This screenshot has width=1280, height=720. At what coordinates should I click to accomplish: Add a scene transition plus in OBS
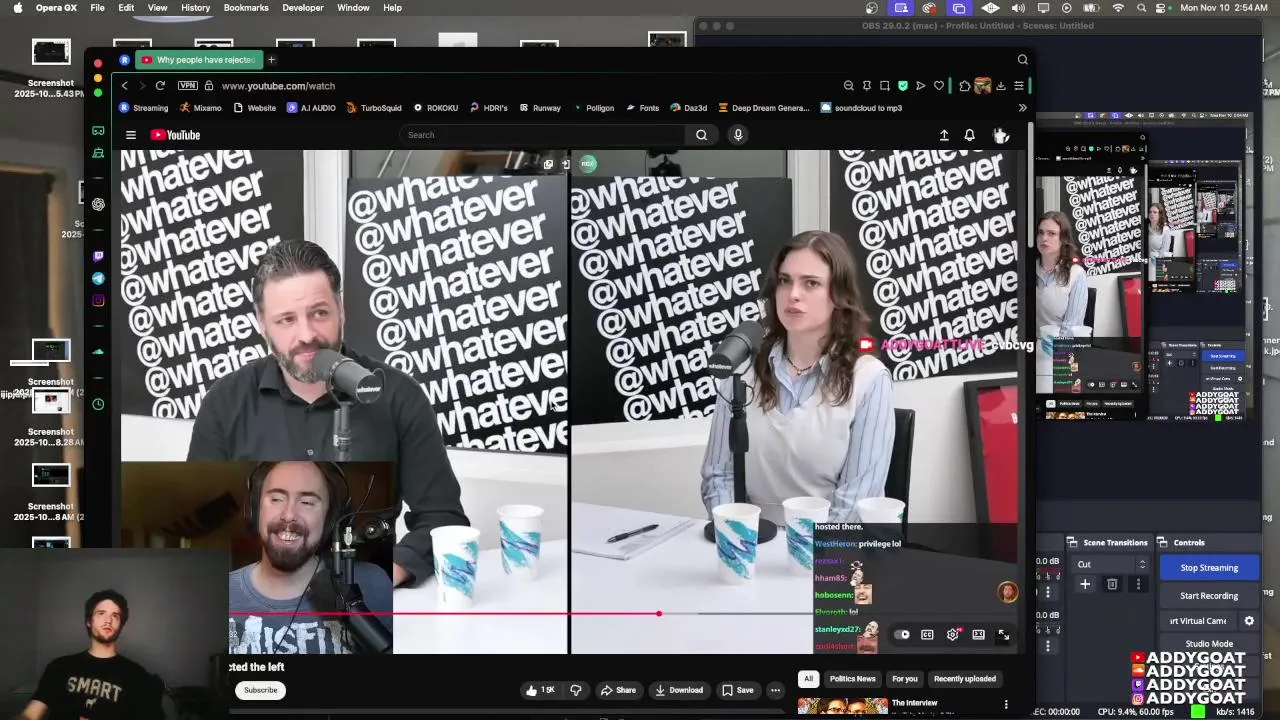[x=1085, y=584]
